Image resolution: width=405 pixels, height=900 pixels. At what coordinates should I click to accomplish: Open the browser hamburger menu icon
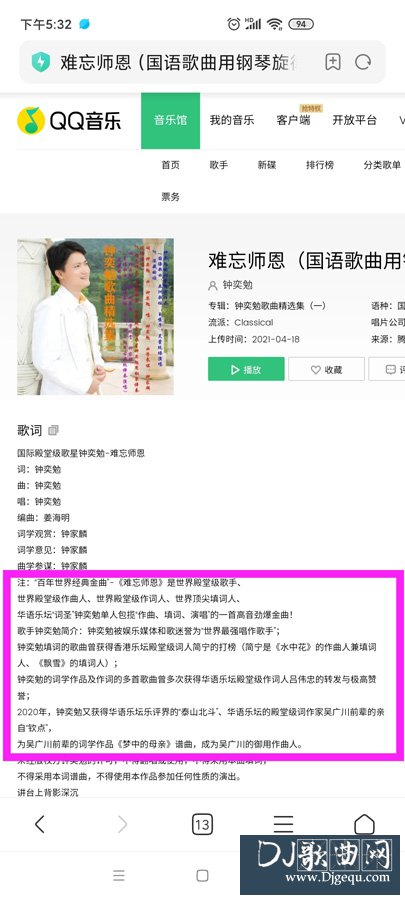click(x=283, y=824)
